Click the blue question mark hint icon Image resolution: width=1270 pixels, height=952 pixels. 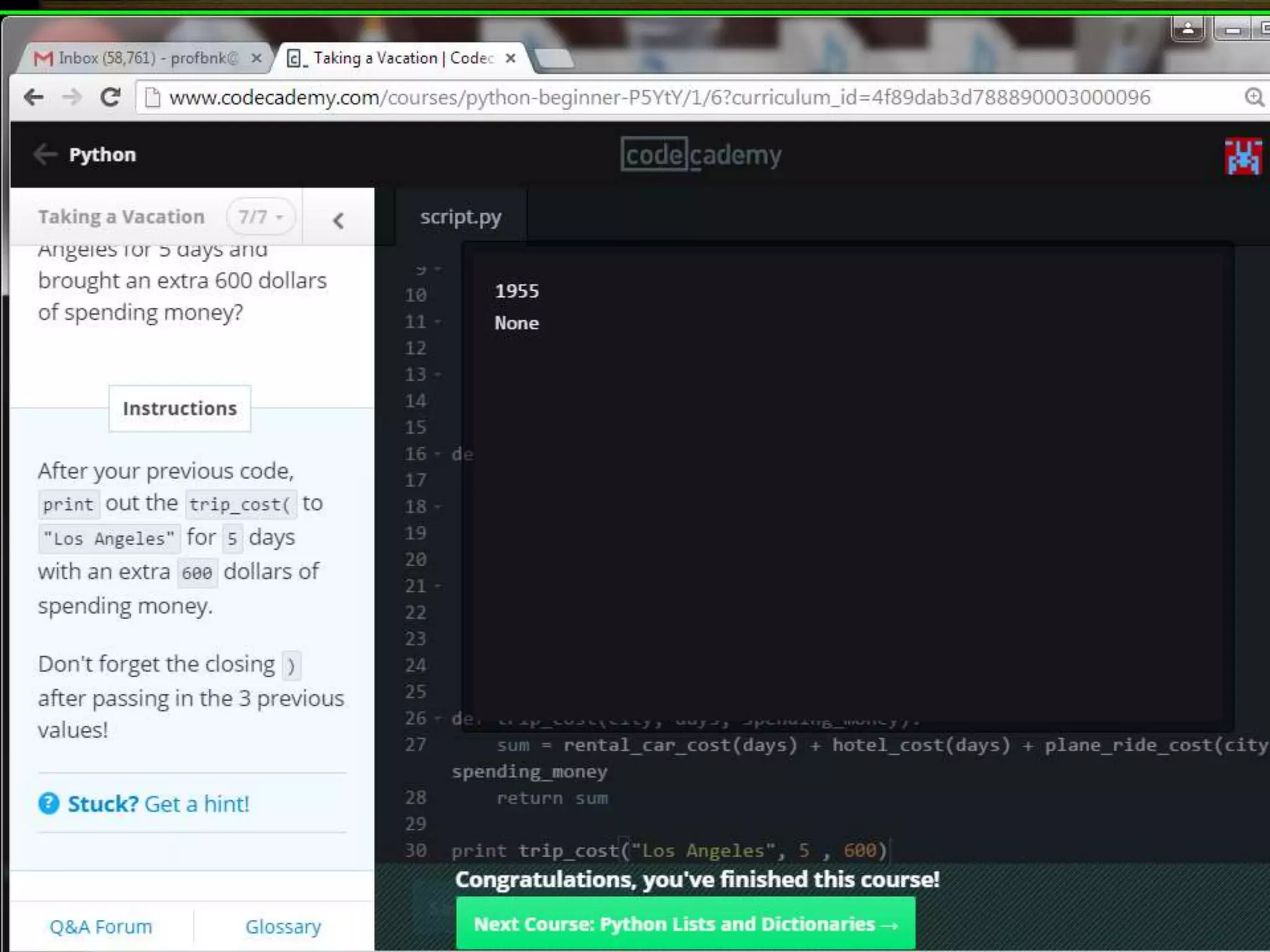[x=48, y=804]
